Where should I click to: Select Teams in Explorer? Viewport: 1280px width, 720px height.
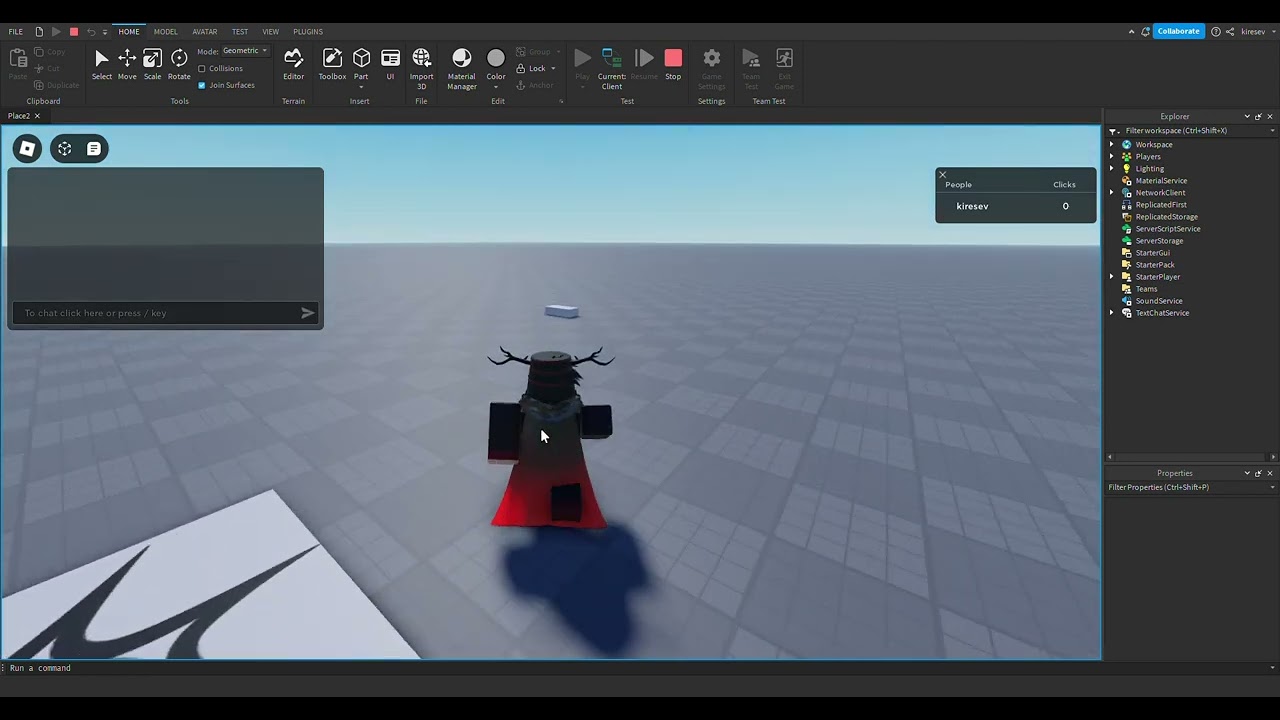click(1146, 289)
